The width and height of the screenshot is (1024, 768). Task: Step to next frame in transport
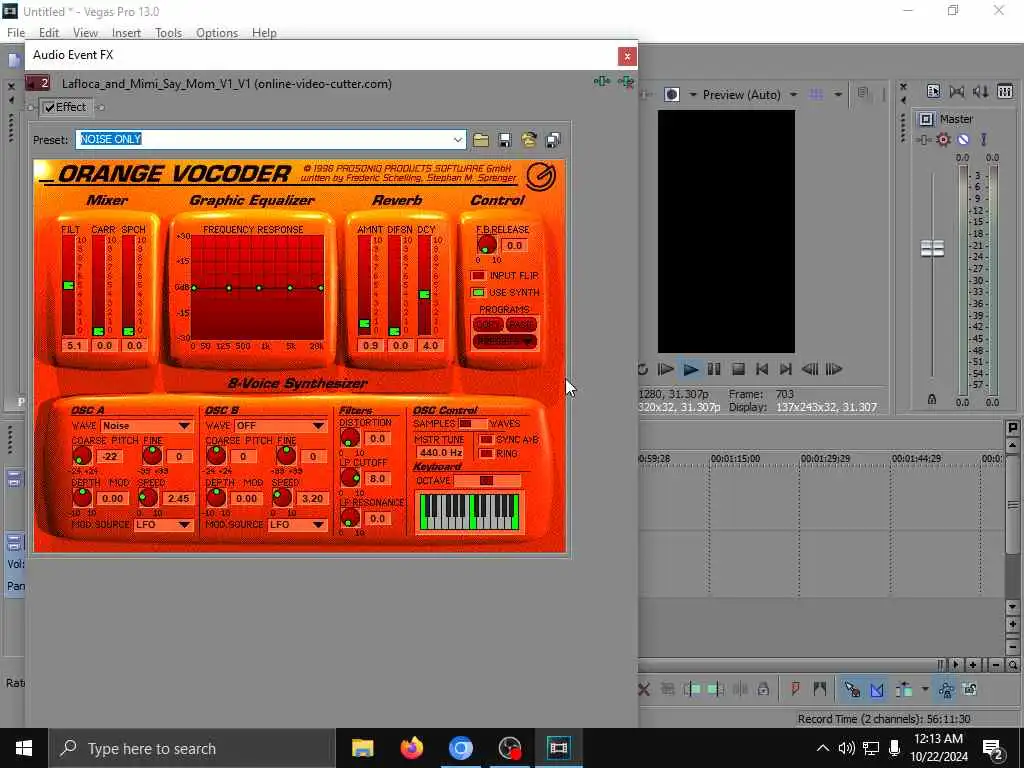tap(834, 370)
